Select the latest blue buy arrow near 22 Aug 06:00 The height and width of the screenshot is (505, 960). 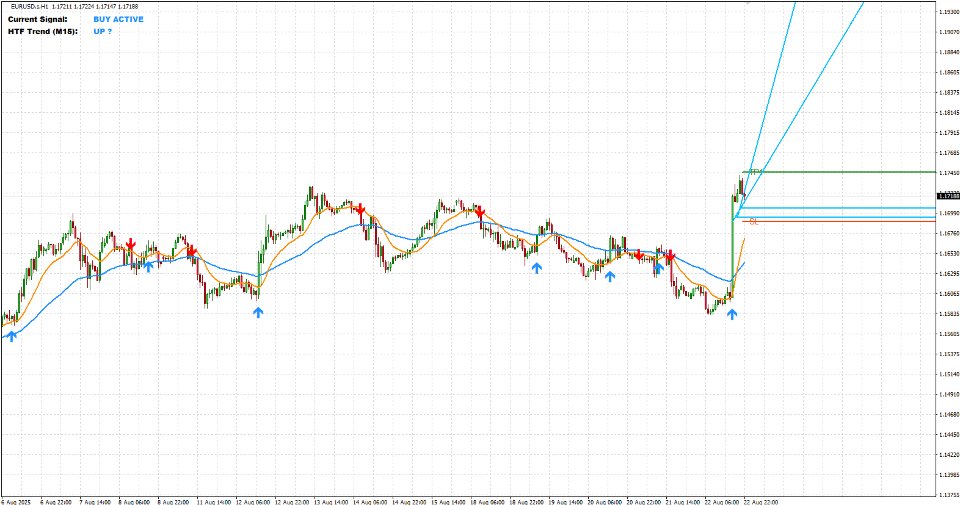coord(732,314)
